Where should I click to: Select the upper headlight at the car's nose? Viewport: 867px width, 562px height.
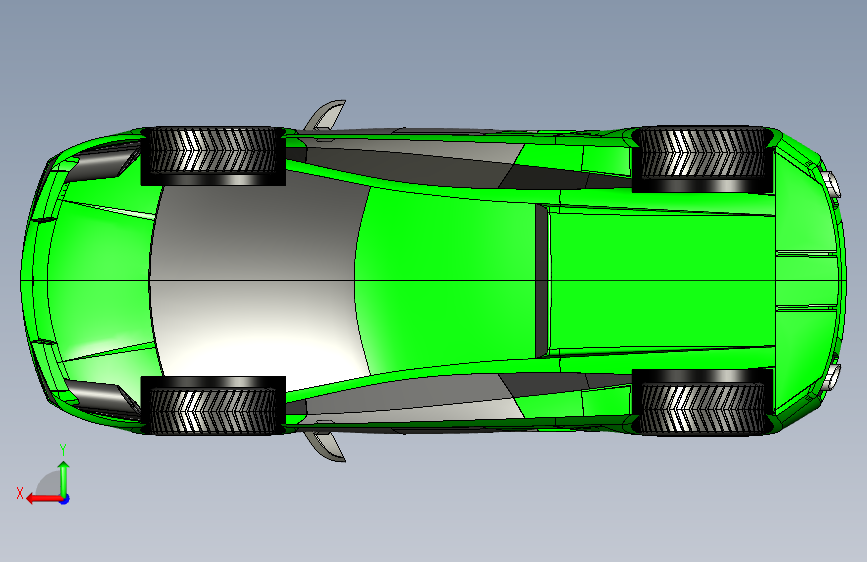pyautogui.click(x=102, y=163)
